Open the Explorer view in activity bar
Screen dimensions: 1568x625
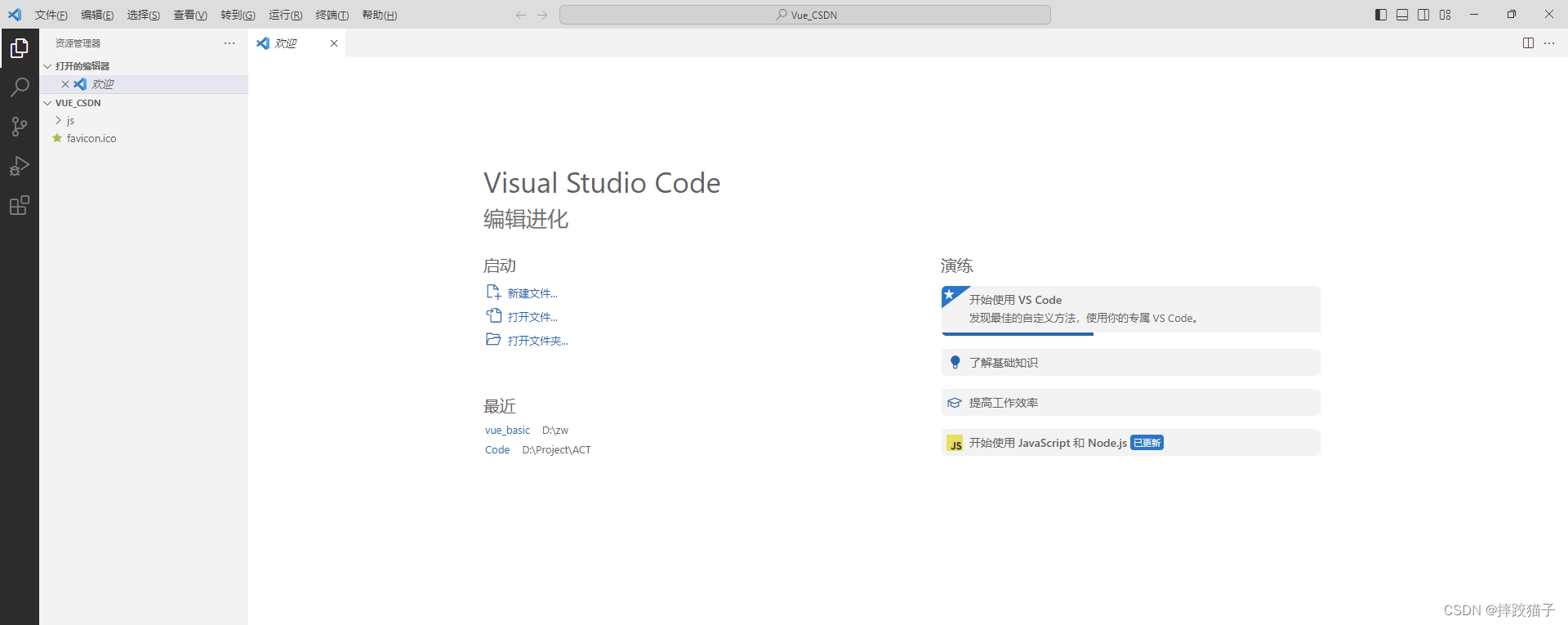click(x=20, y=48)
